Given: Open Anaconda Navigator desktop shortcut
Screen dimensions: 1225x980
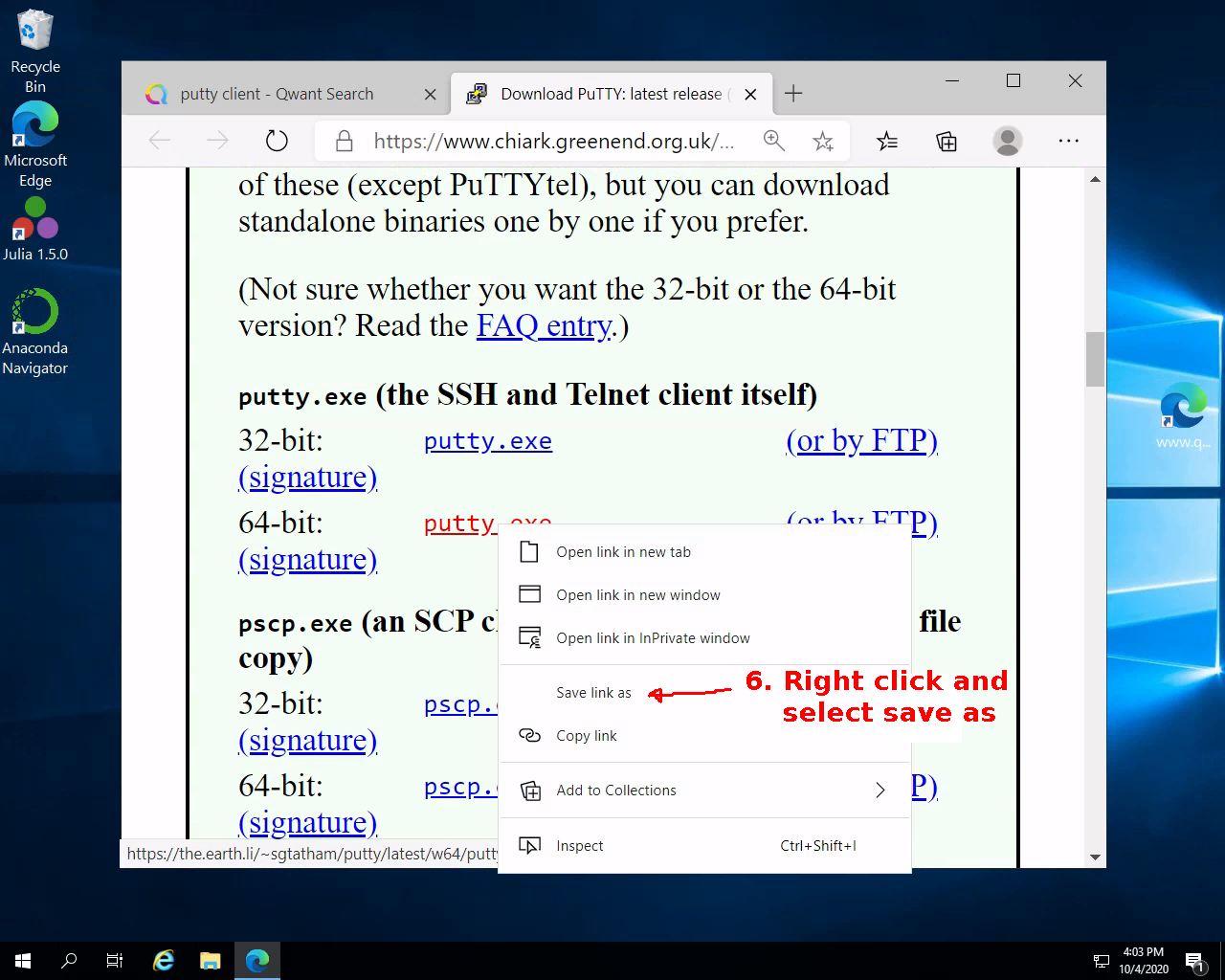Looking at the screenshot, I should (x=35, y=332).
